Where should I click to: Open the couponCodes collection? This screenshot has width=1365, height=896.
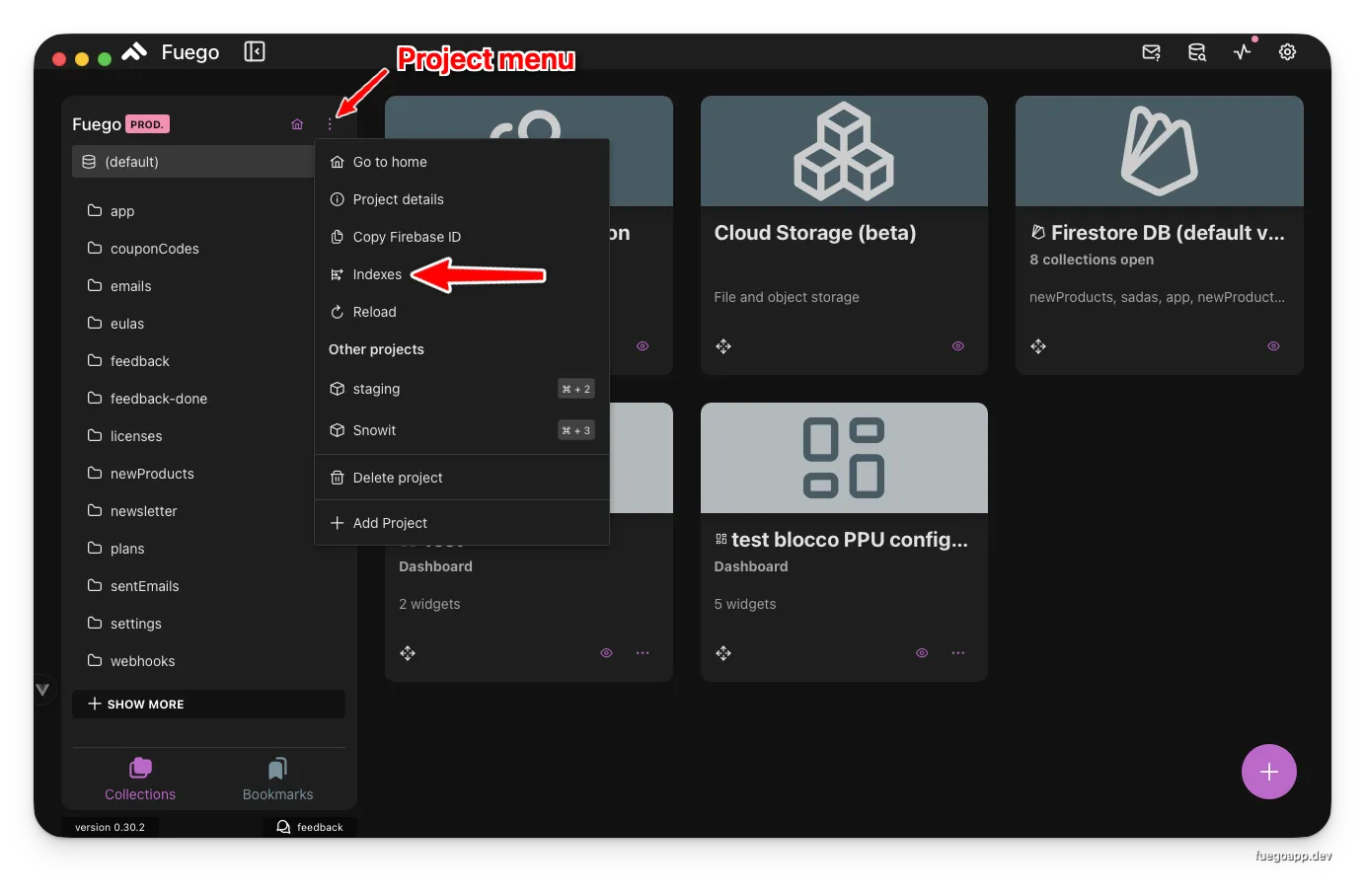(154, 249)
